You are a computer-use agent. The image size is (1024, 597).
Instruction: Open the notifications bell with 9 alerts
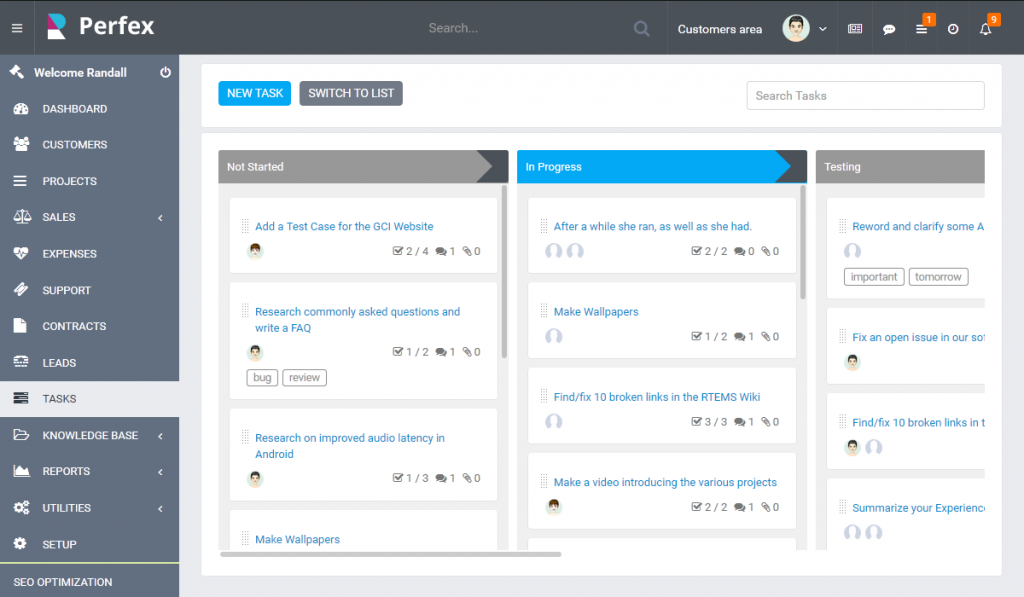[985, 28]
